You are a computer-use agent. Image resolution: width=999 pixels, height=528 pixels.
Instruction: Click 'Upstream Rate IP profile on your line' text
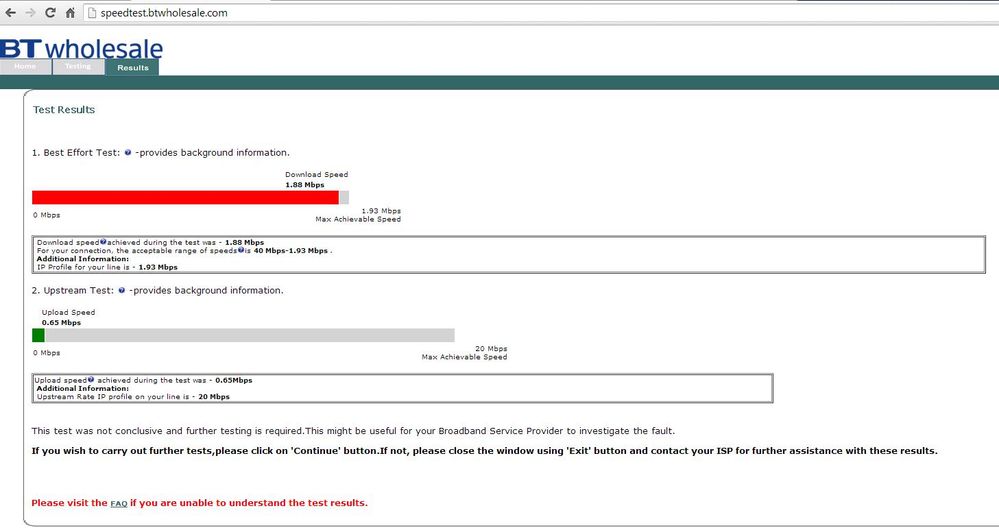(x=107, y=397)
